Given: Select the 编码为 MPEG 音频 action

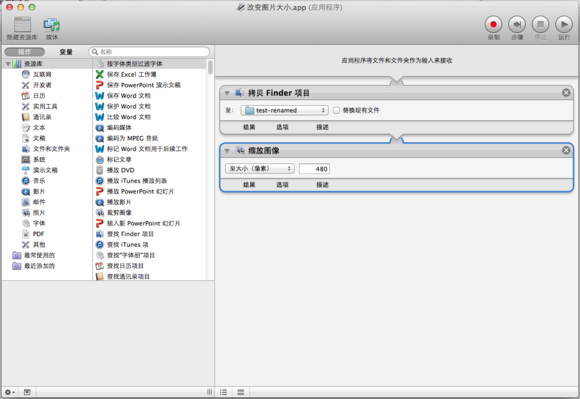Looking at the screenshot, I should click(132, 138).
